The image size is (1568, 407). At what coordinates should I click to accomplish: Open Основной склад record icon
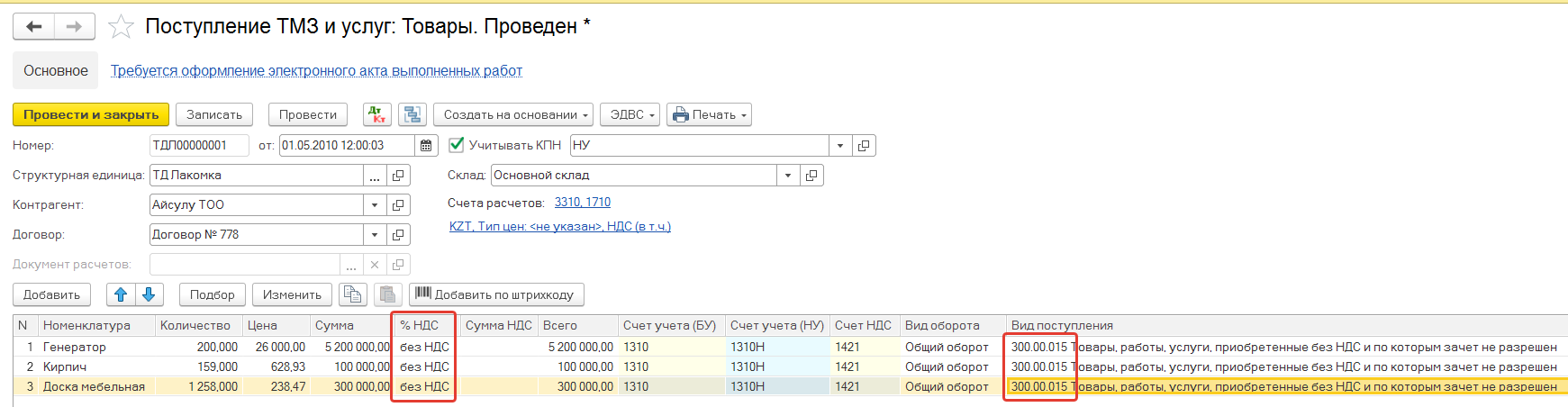pos(811,175)
